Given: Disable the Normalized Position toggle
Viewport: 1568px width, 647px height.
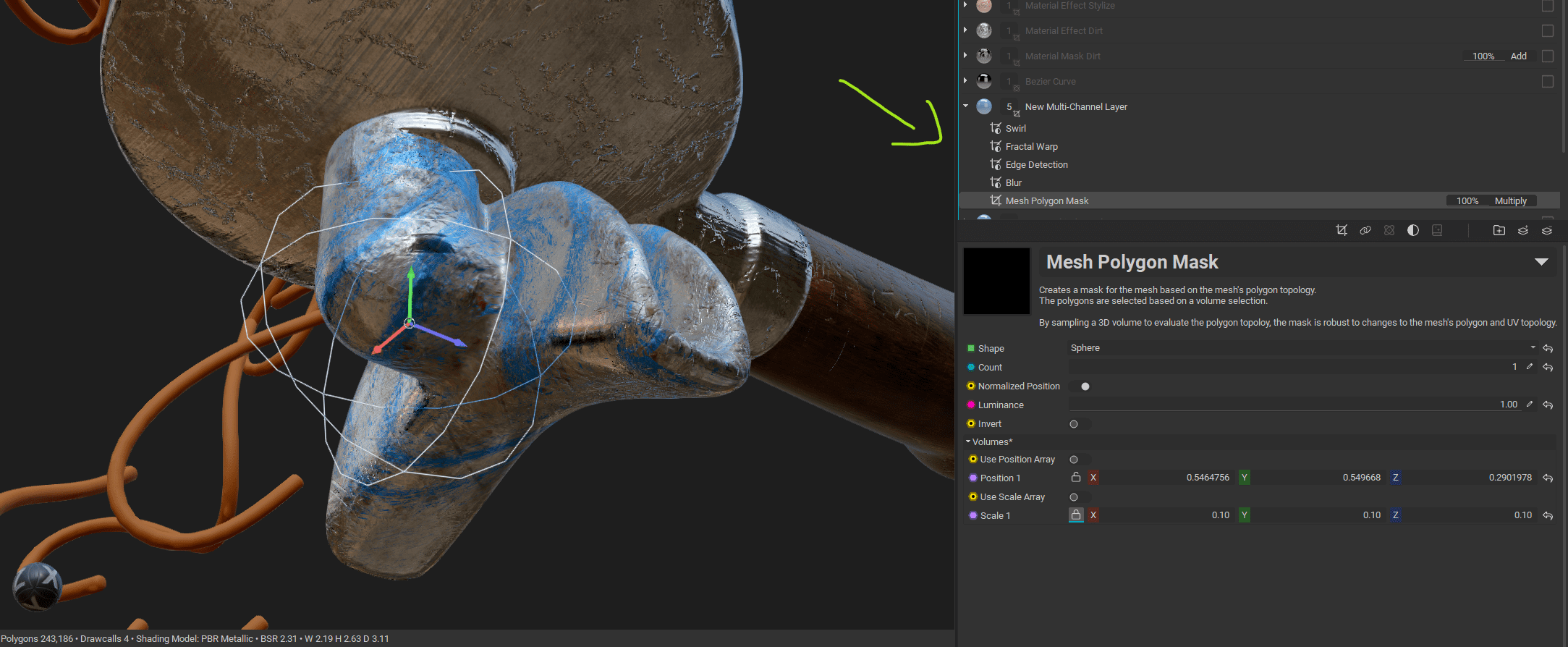Looking at the screenshot, I should (1084, 386).
